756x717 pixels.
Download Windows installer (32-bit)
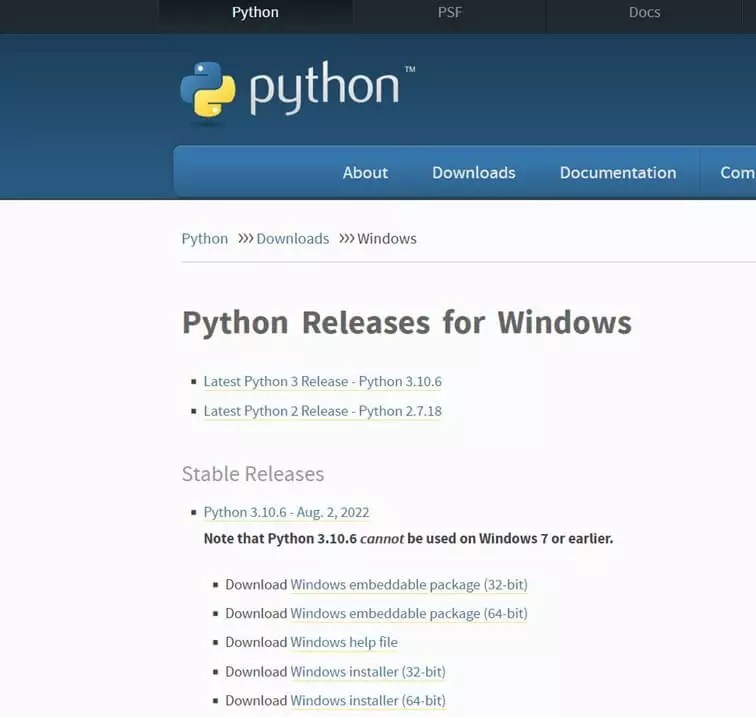click(368, 672)
